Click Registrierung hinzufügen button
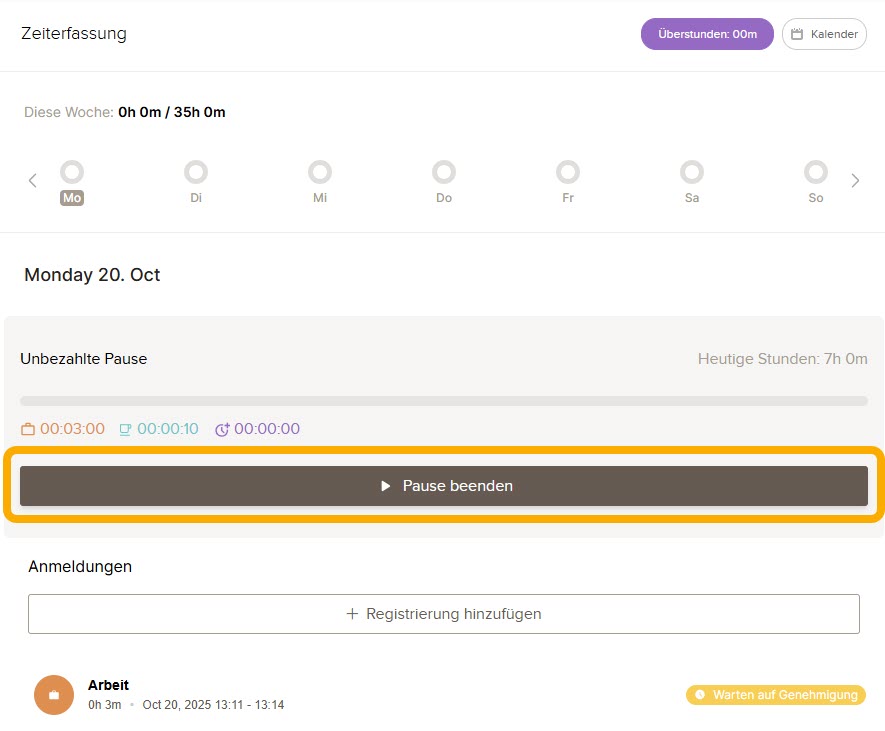This screenshot has height=731, width=885. click(x=444, y=614)
